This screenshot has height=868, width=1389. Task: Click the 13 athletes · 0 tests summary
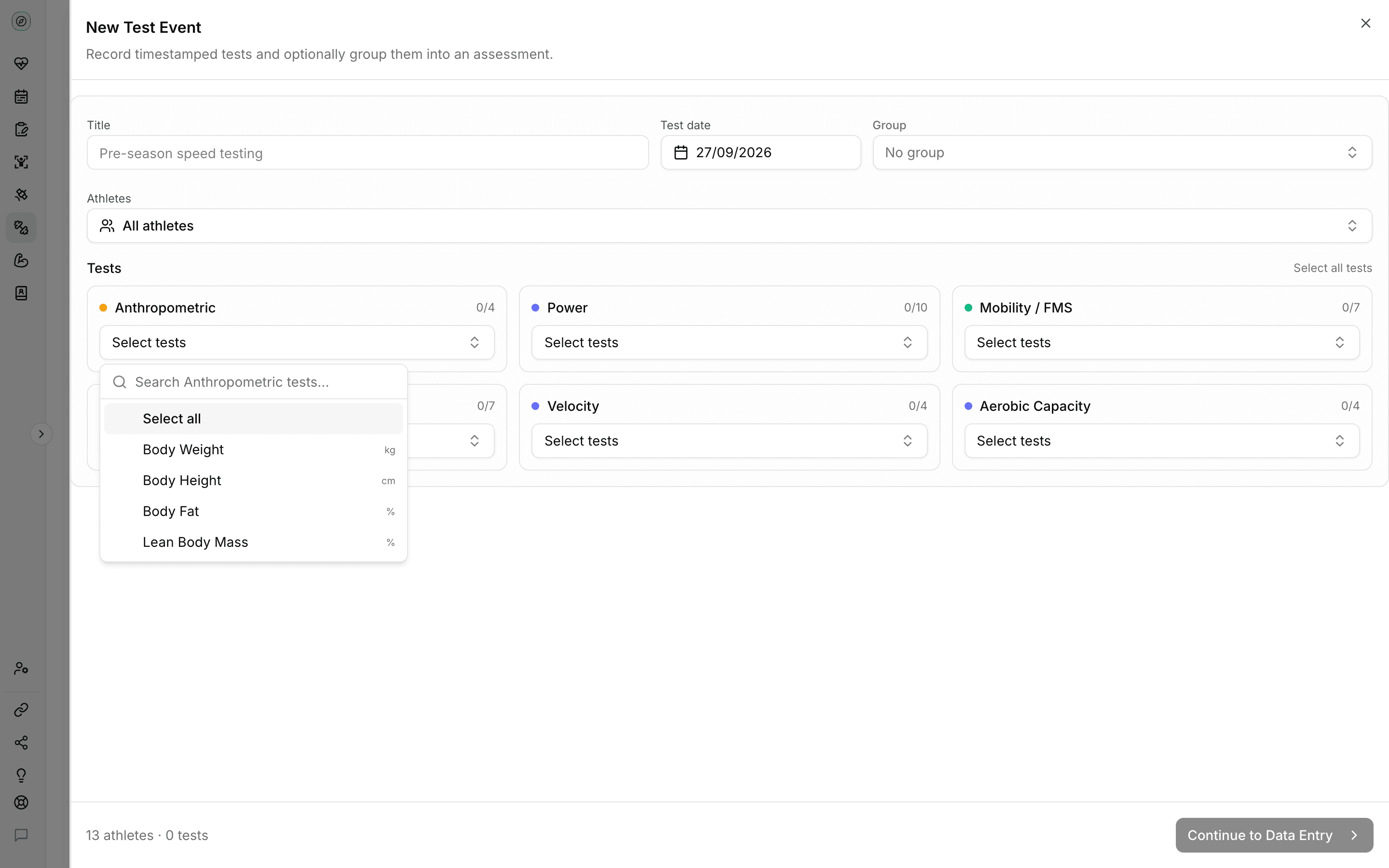tap(147, 835)
